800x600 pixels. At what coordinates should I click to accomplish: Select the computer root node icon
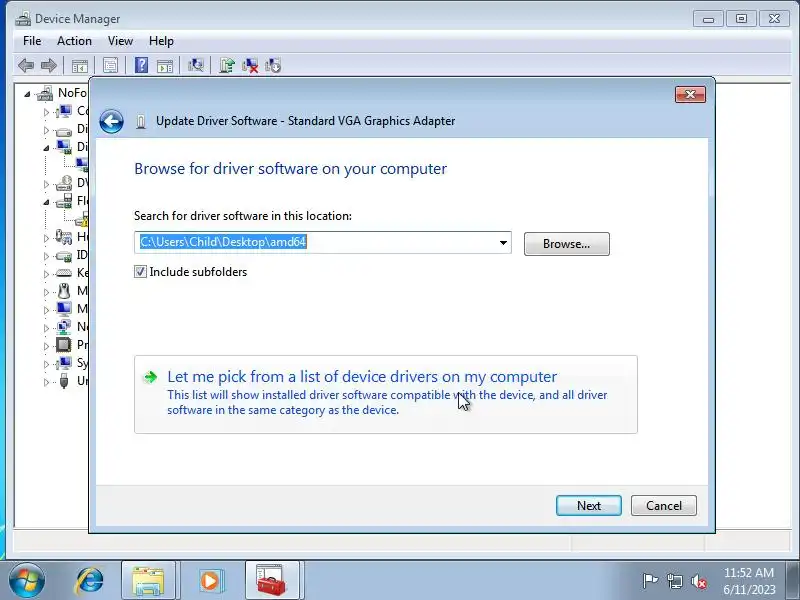coord(45,93)
